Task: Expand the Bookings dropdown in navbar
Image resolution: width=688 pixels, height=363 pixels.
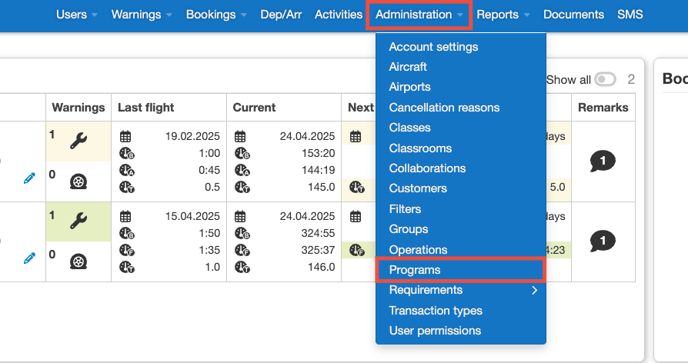Action: coord(216,14)
